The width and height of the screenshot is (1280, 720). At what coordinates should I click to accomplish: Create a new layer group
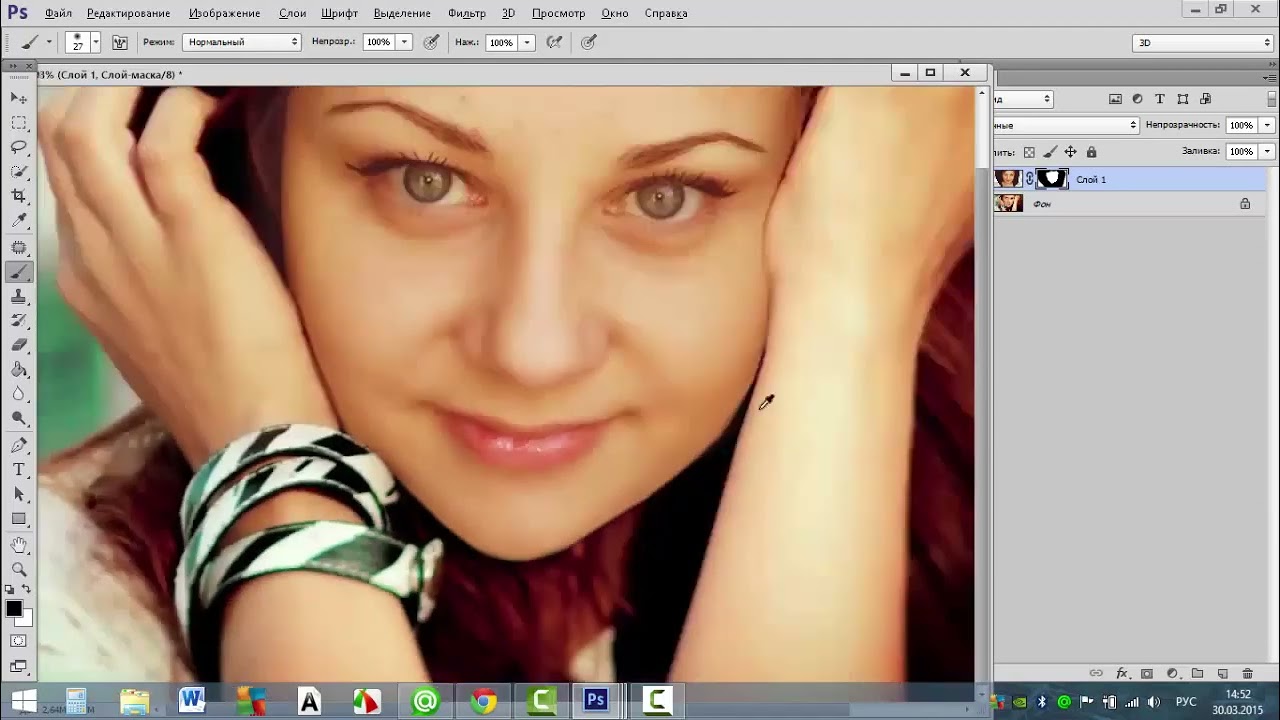(1197, 674)
